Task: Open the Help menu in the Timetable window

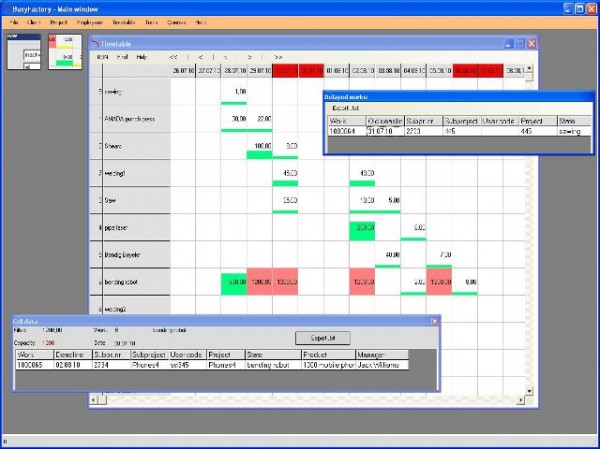Action: click(142, 57)
